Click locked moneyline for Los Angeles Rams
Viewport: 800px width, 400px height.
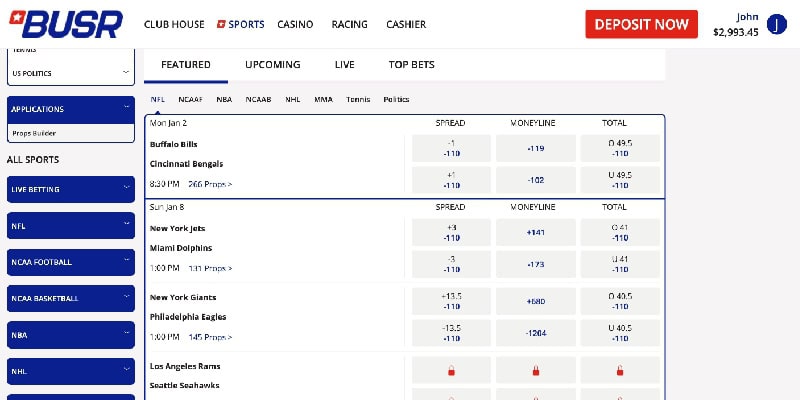pos(536,370)
